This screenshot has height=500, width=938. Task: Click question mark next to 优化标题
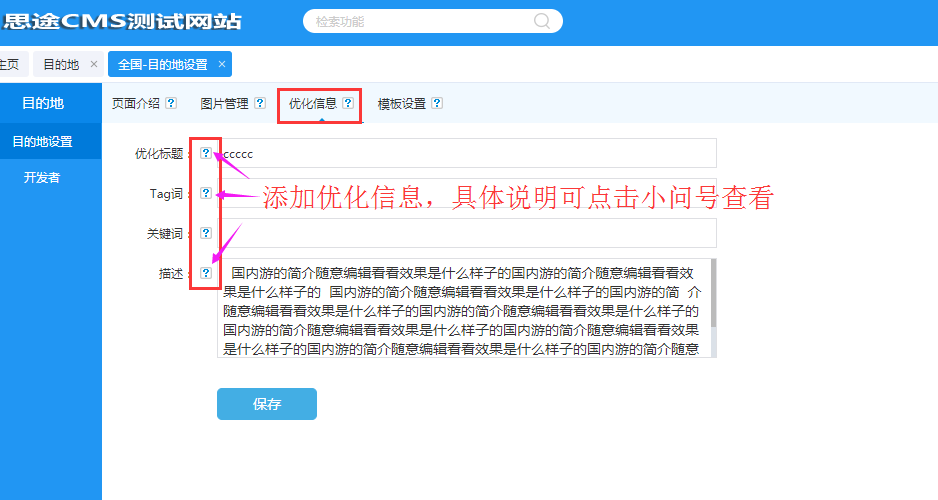[x=206, y=153]
